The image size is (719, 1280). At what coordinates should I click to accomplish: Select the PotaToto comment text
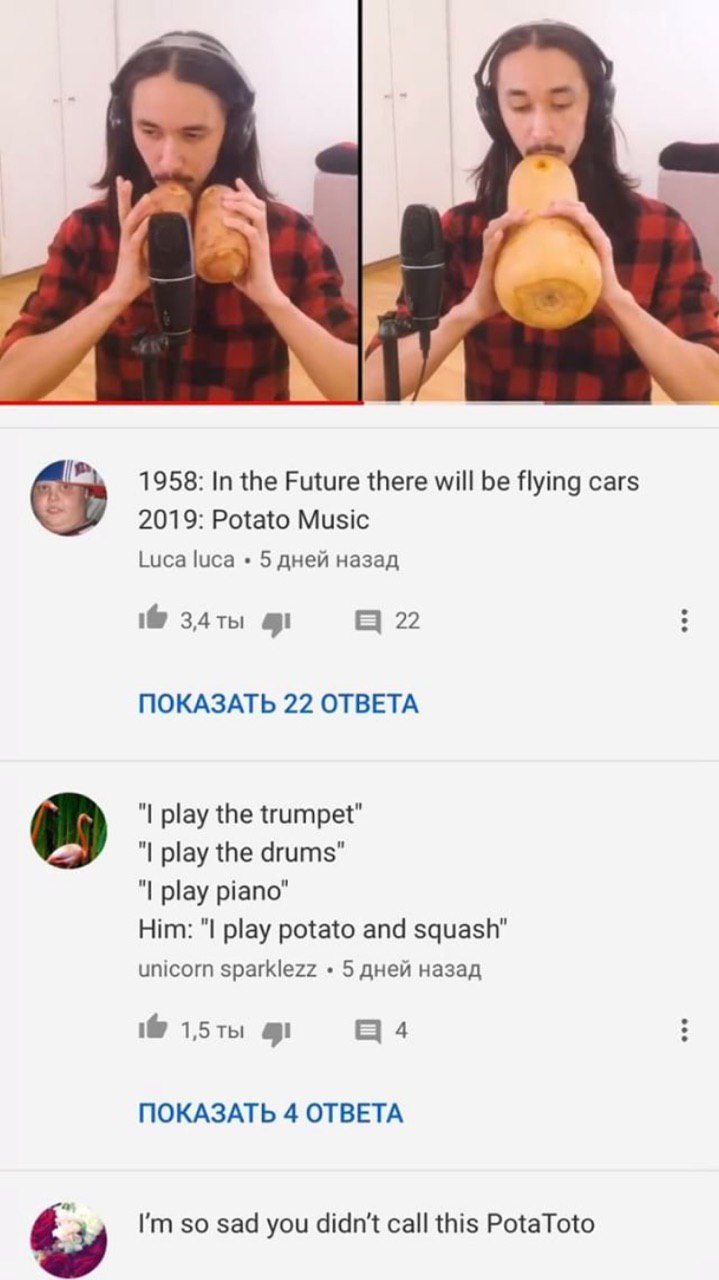tap(366, 1223)
